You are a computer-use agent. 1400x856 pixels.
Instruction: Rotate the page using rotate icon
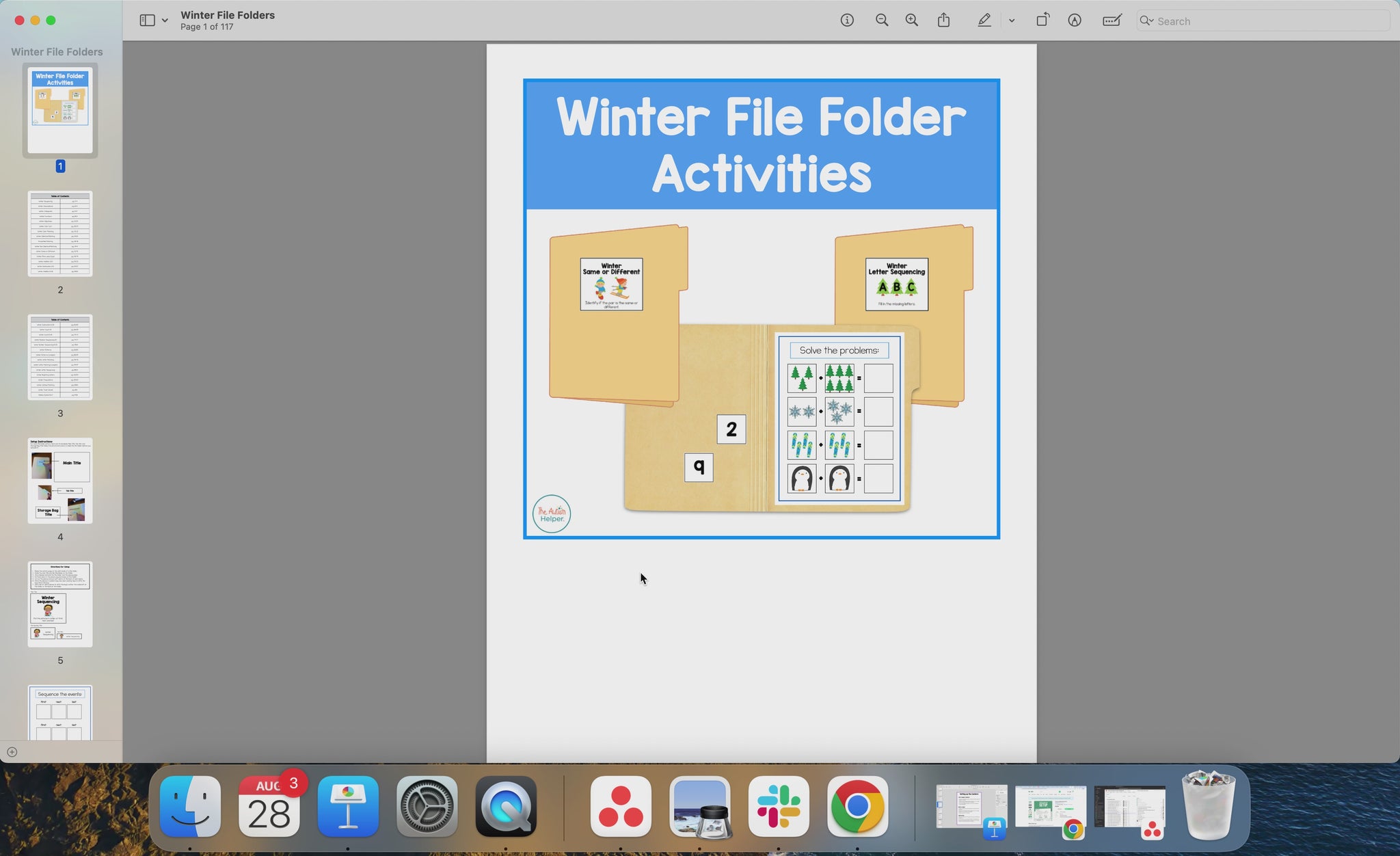(1042, 21)
